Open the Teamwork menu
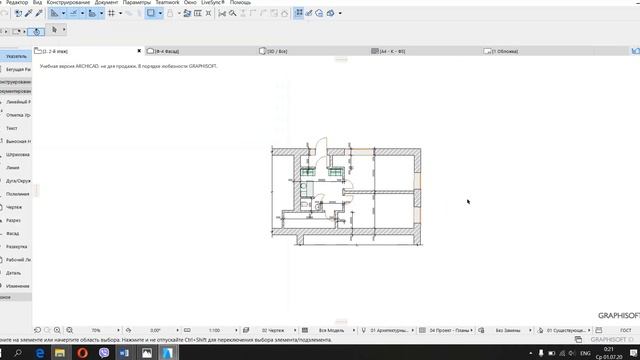The image size is (640, 360). click(x=167, y=2)
